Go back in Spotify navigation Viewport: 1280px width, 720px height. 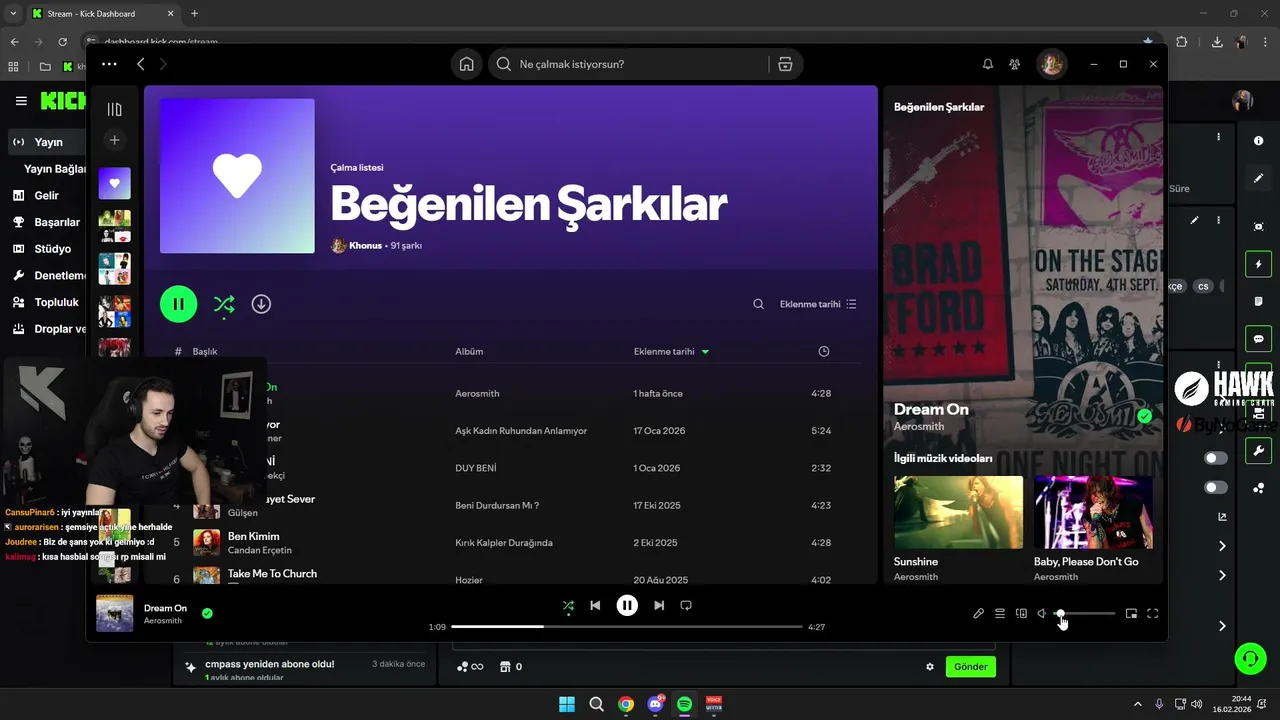coord(141,64)
